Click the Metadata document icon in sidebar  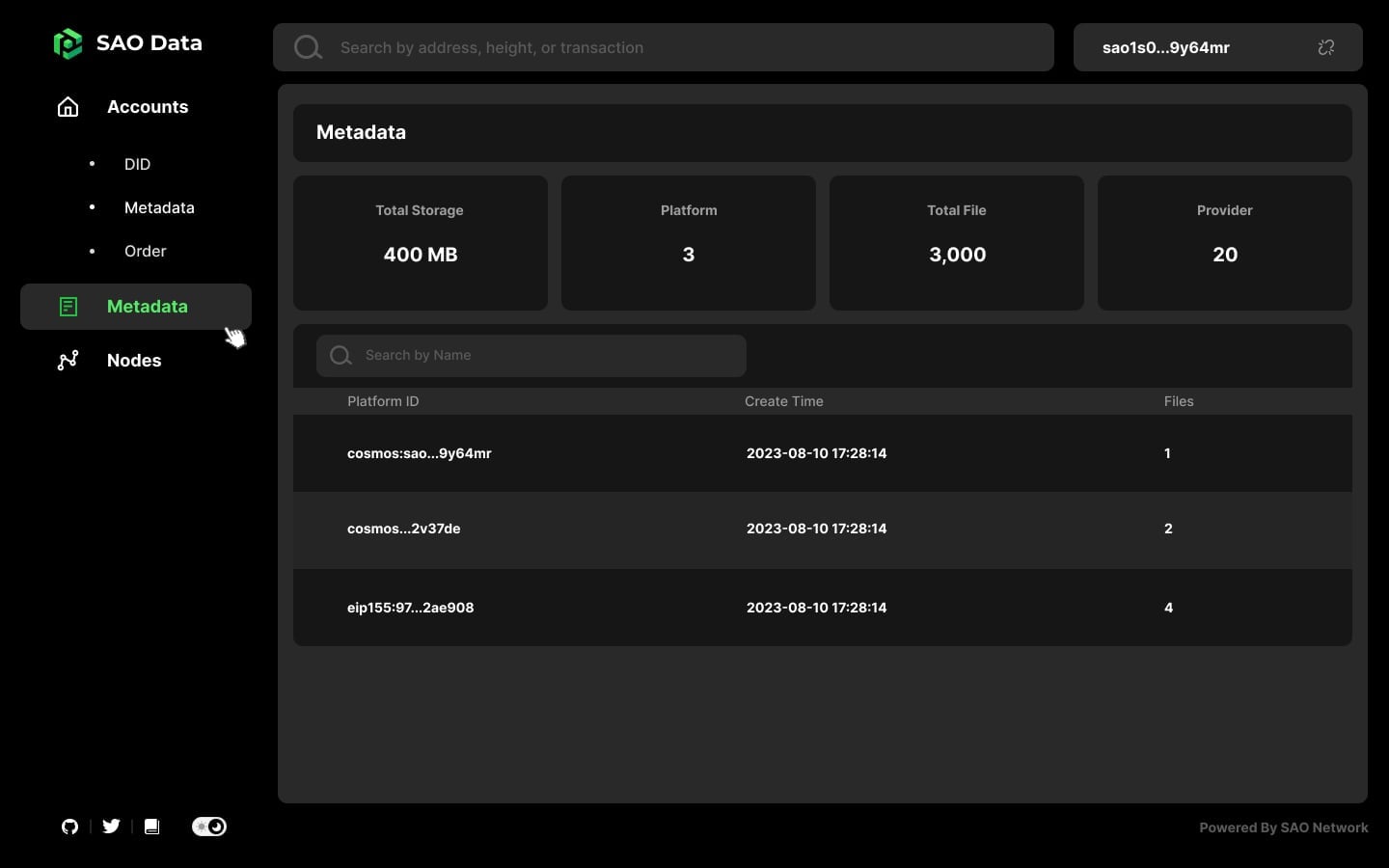[x=68, y=307]
